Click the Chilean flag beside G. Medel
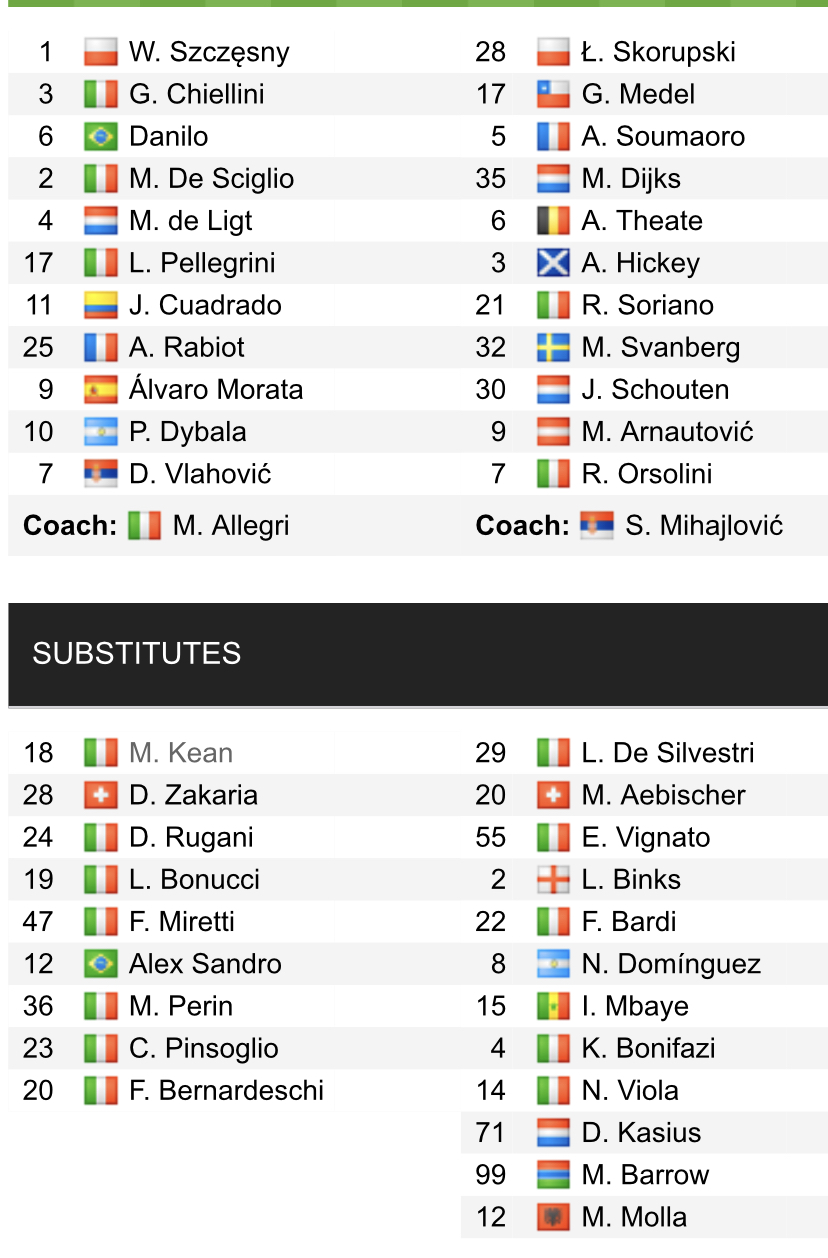The height and width of the screenshot is (1258, 828). coord(553,94)
